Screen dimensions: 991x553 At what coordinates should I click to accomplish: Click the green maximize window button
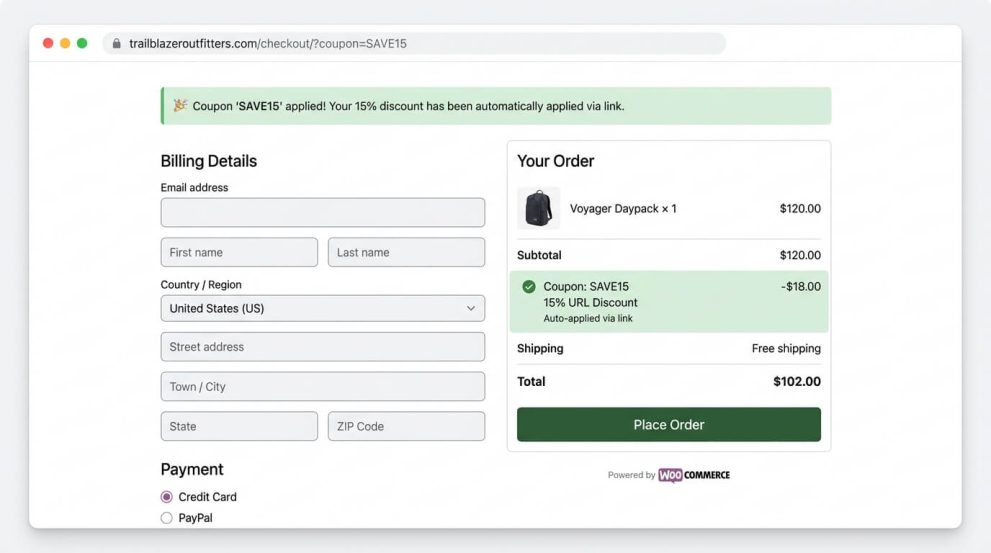pos(82,43)
